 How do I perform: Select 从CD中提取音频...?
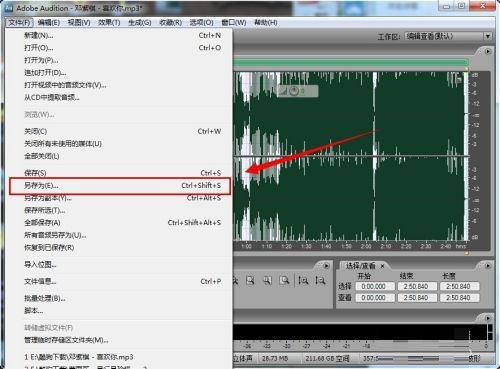(x=120, y=97)
